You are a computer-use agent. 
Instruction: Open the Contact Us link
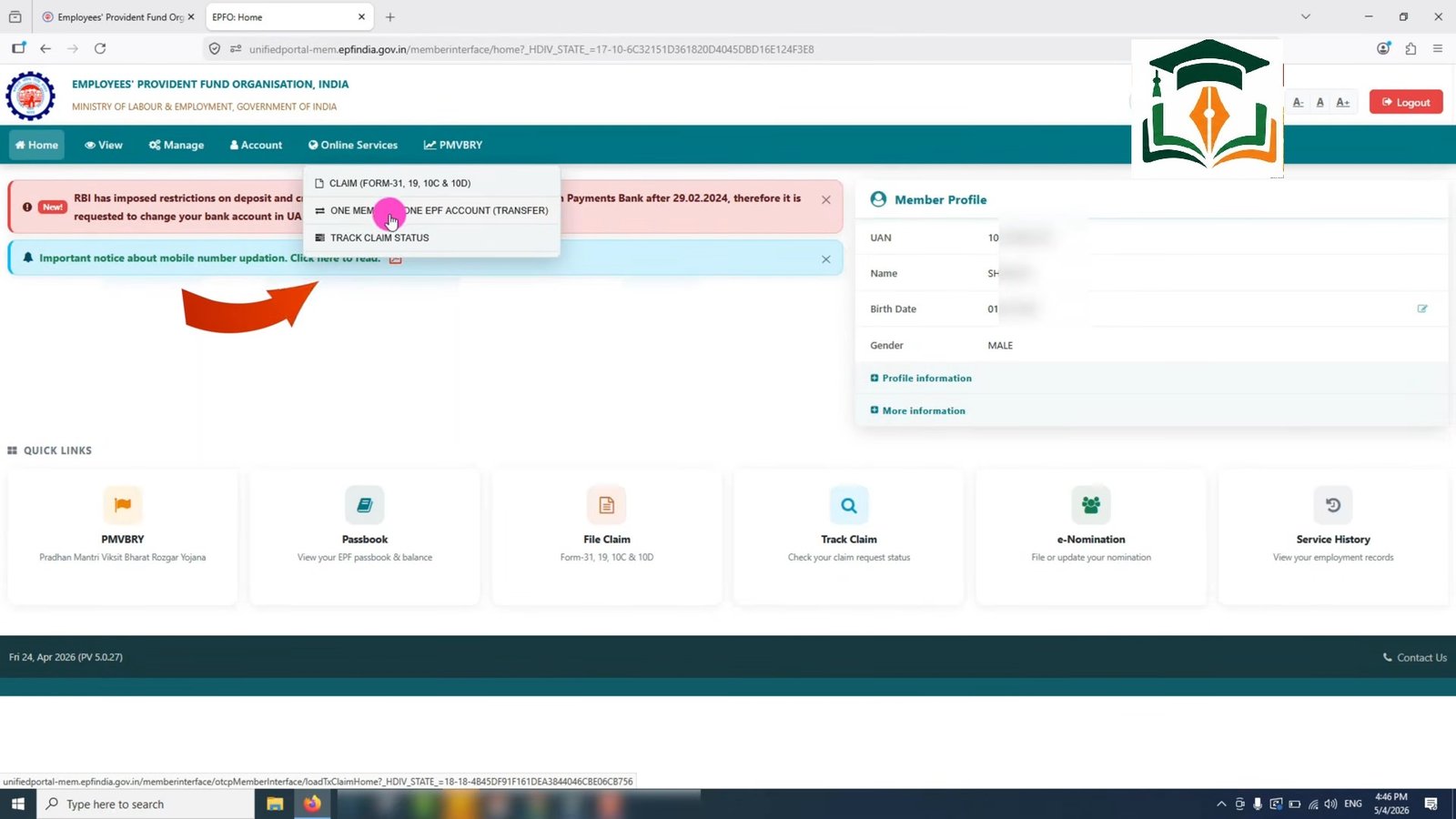click(1415, 658)
